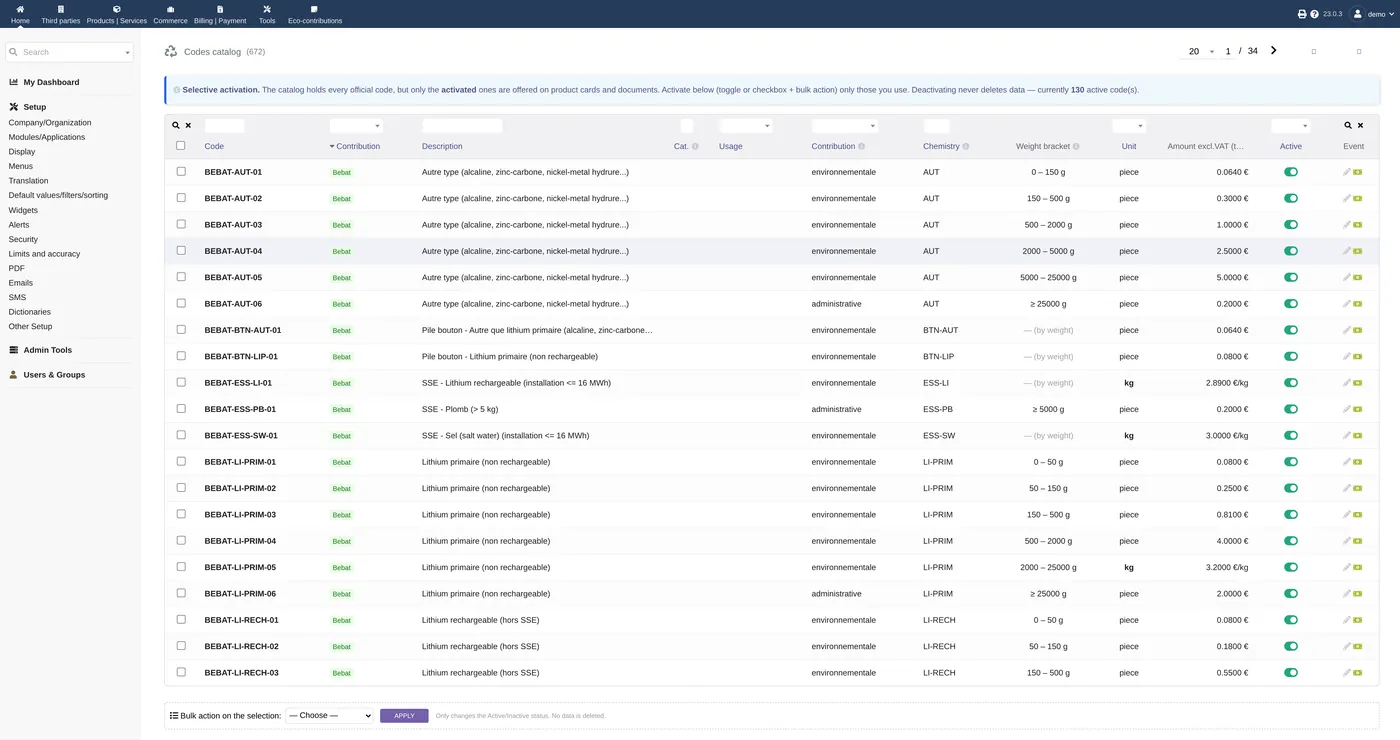Open the Eco-contributions top menu icon
Screen dimensions: 1400x740
314,9
